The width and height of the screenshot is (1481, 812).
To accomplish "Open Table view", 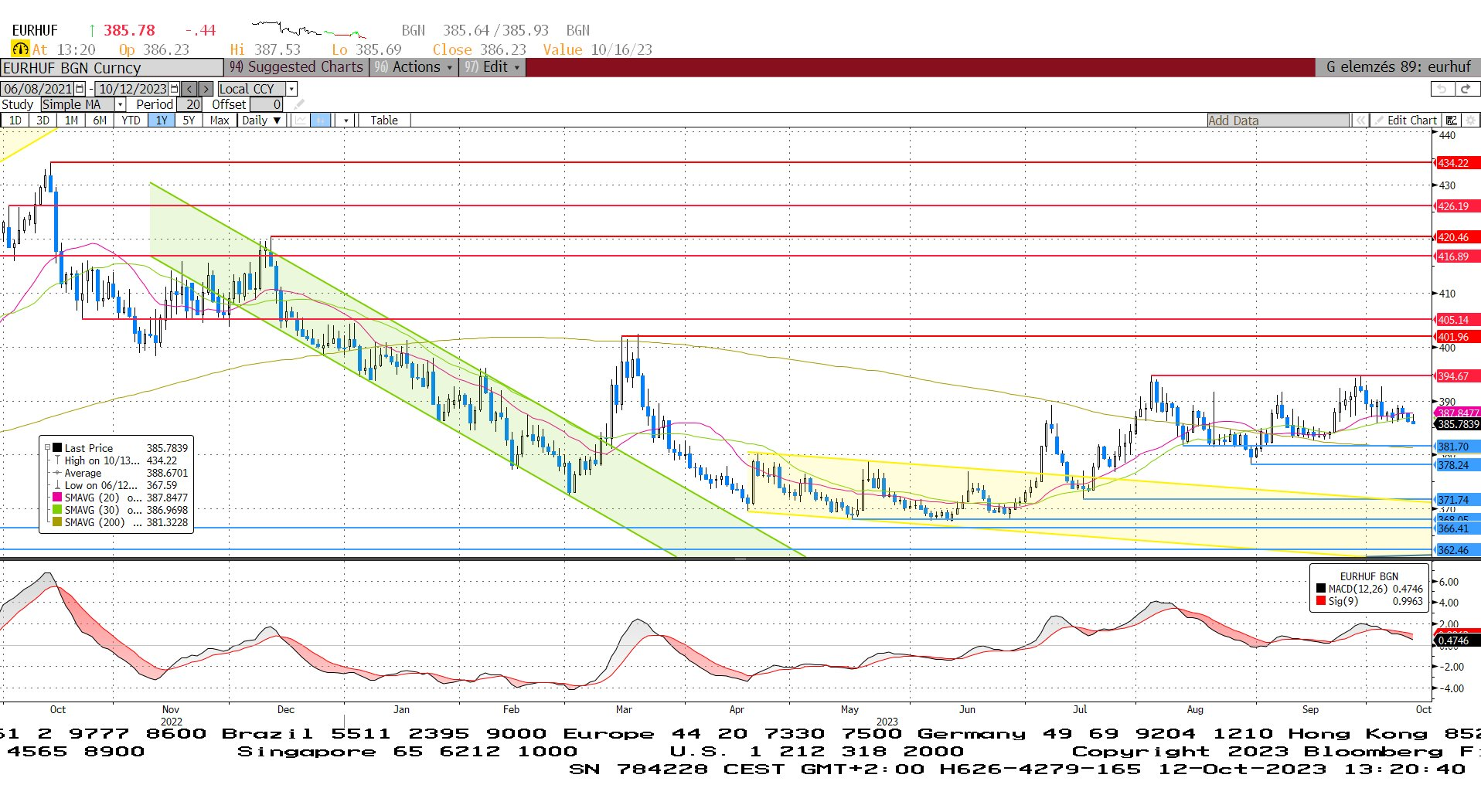I will pos(384,120).
